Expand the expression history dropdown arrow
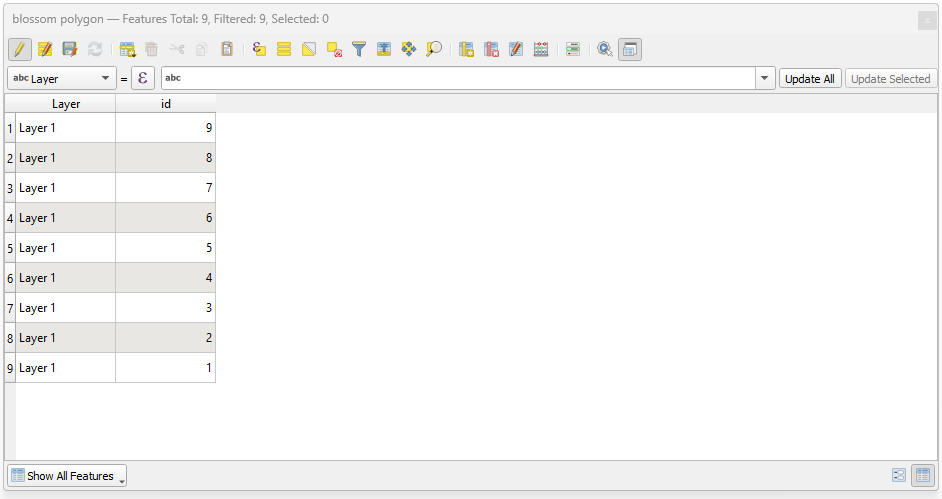This screenshot has height=499, width=942. [765, 79]
